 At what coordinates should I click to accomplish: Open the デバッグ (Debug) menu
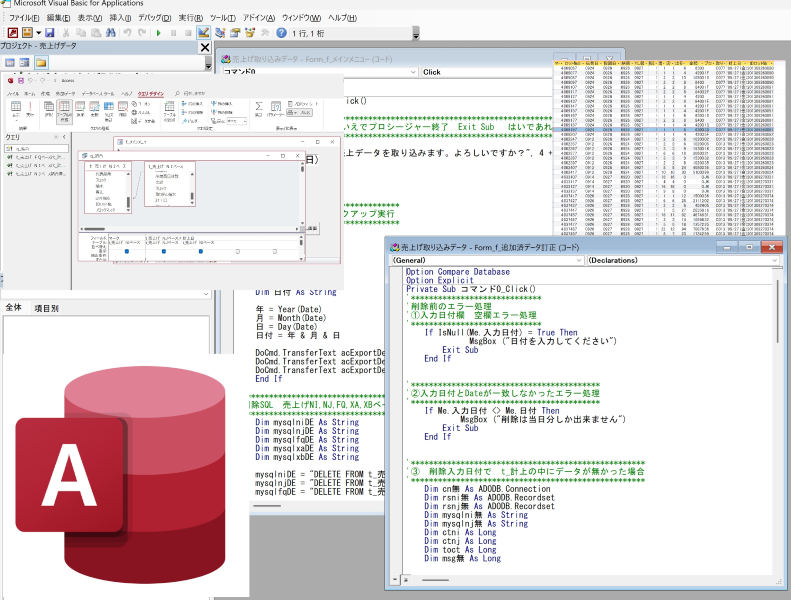click(x=153, y=18)
